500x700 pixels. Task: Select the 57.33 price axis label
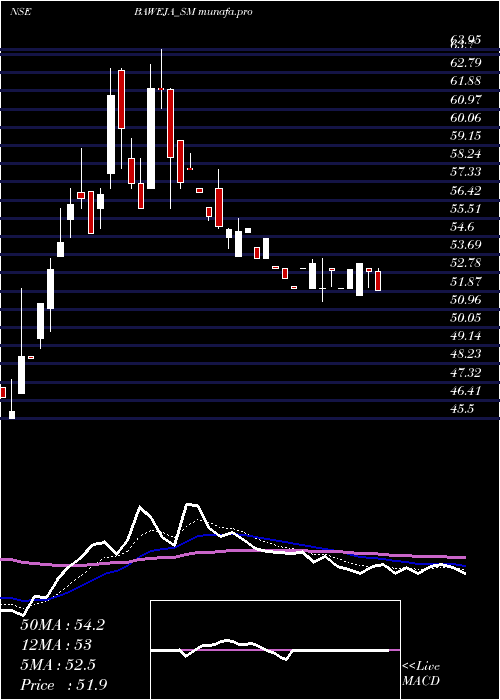[466, 173]
